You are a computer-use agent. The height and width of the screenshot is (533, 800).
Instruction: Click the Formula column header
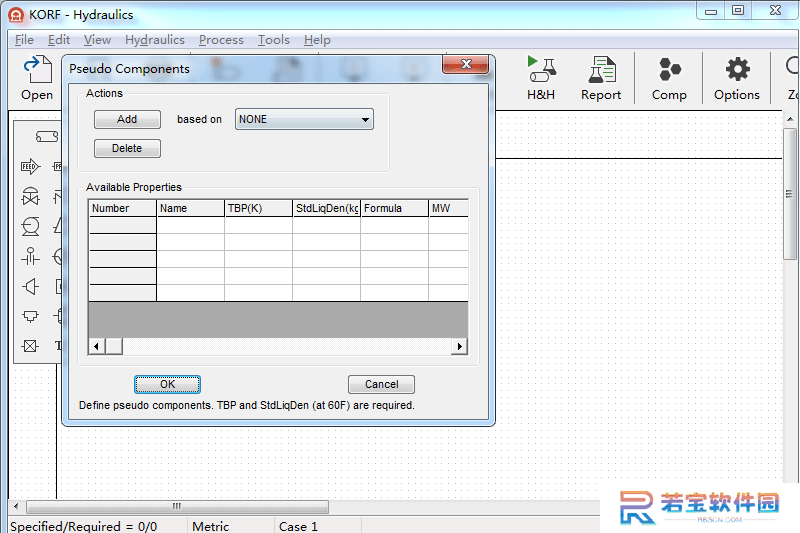[394, 208]
